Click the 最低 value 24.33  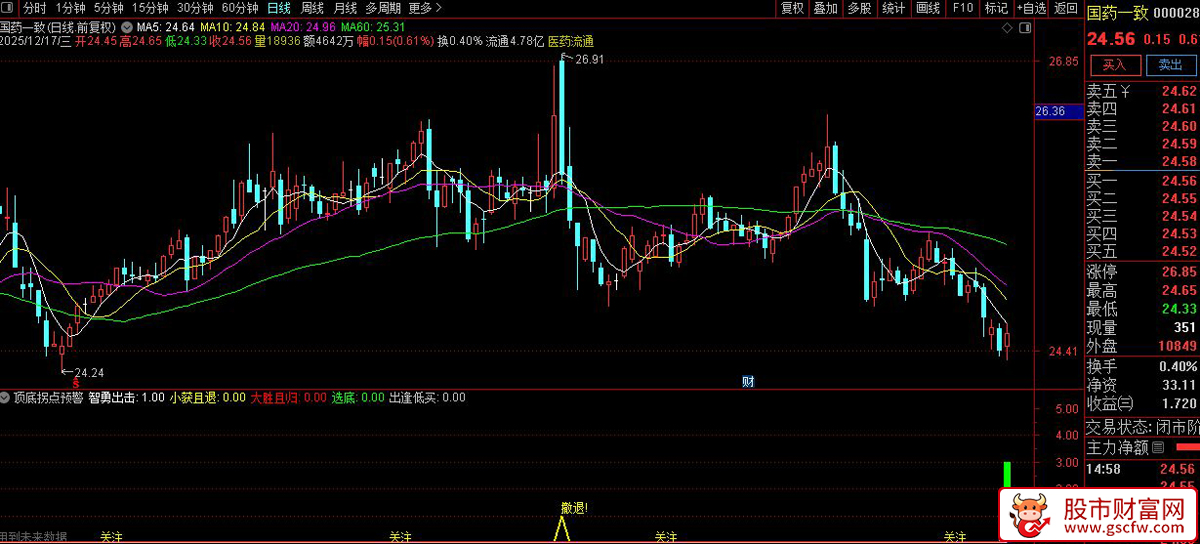[1179, 309]
